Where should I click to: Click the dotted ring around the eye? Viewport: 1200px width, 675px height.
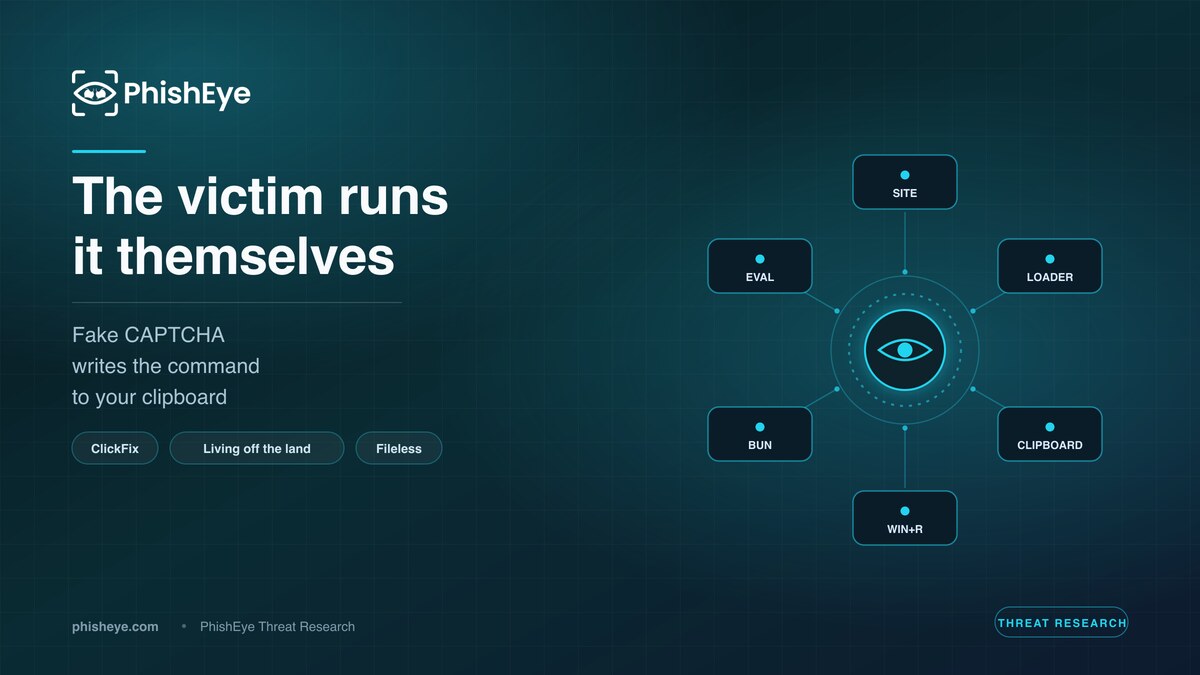905,294
